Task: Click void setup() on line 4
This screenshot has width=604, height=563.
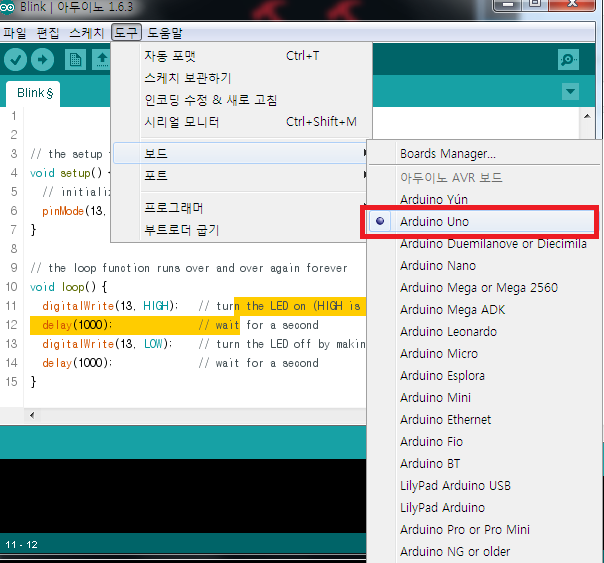Action: (66, 173)
